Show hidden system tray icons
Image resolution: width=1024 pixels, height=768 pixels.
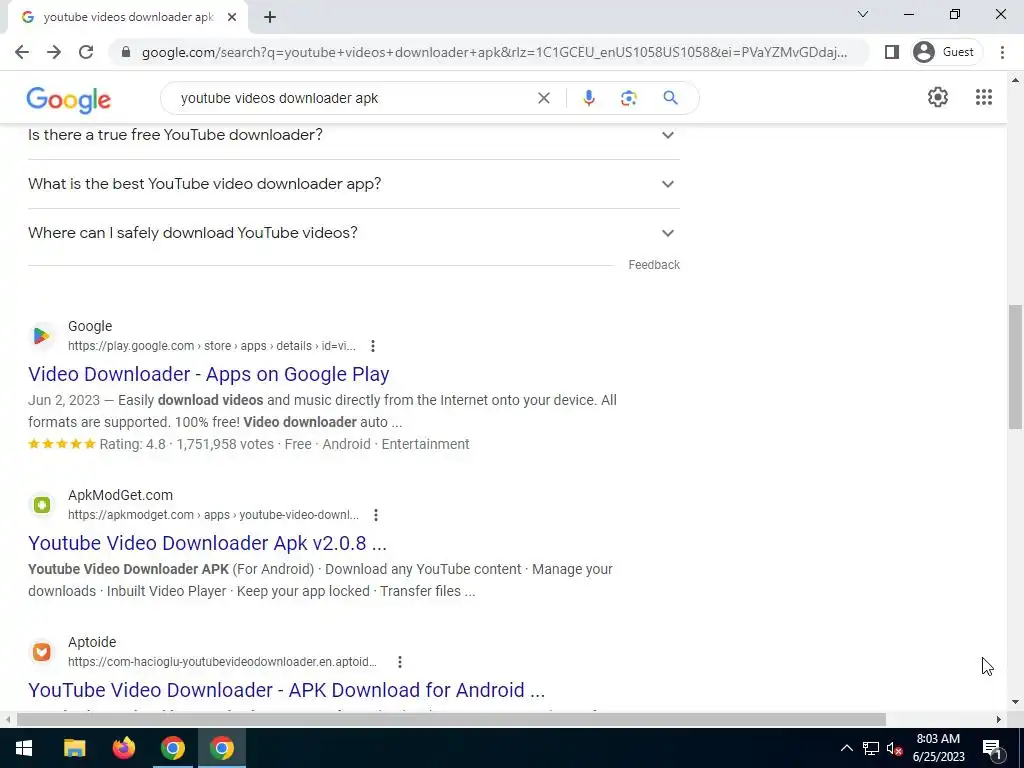(x=846, y=748)
